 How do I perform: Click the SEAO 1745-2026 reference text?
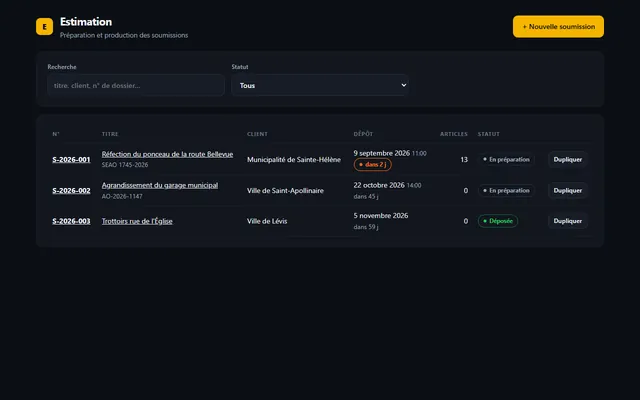[x=125, y=165]
